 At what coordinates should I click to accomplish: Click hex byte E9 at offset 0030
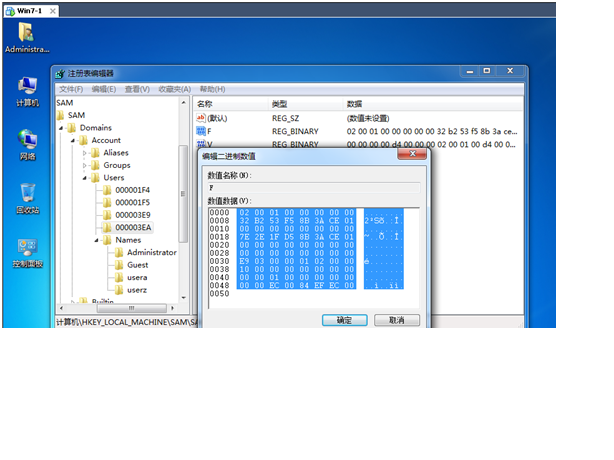point(244,261)
